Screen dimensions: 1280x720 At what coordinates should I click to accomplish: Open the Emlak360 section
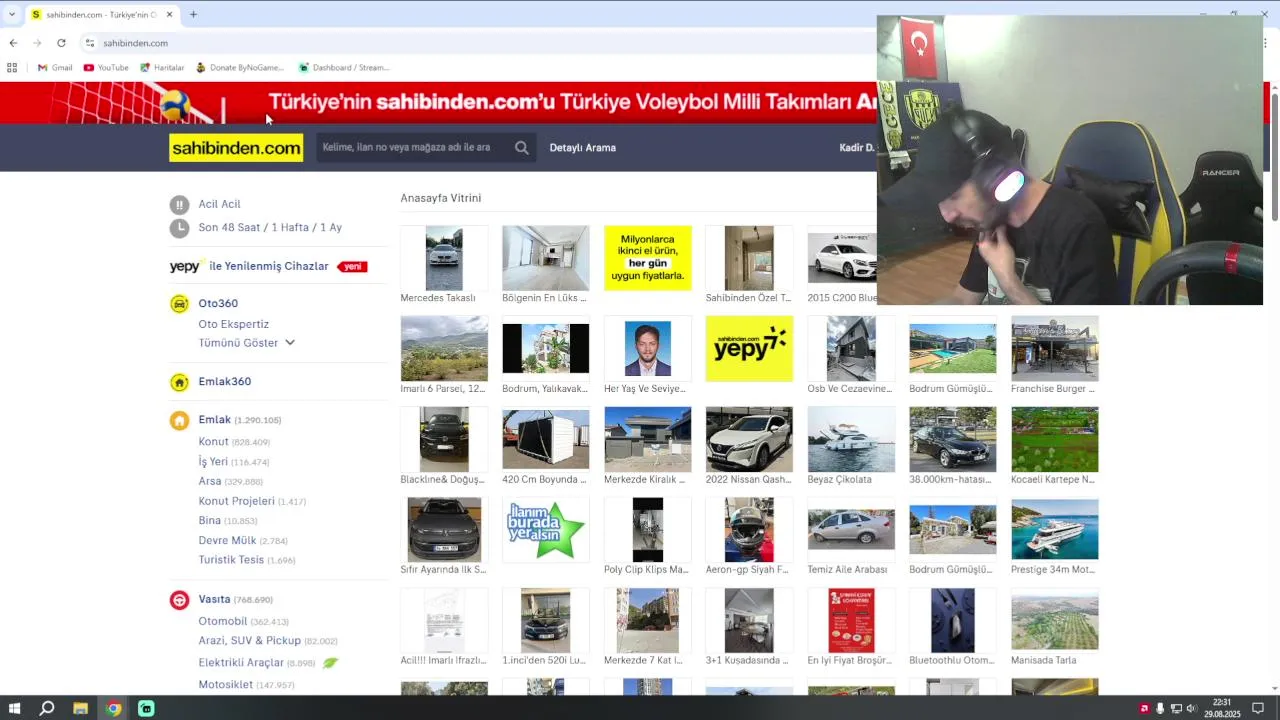click(x=224, y=382)
